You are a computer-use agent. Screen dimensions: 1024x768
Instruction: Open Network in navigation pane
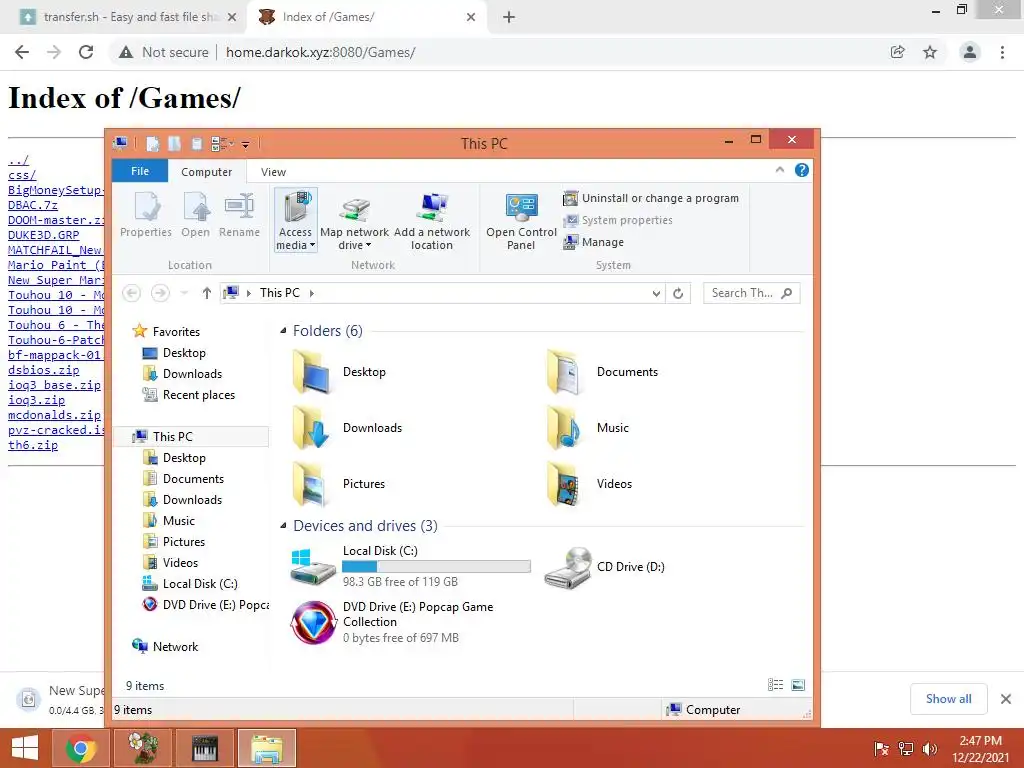tap(165, 647)
